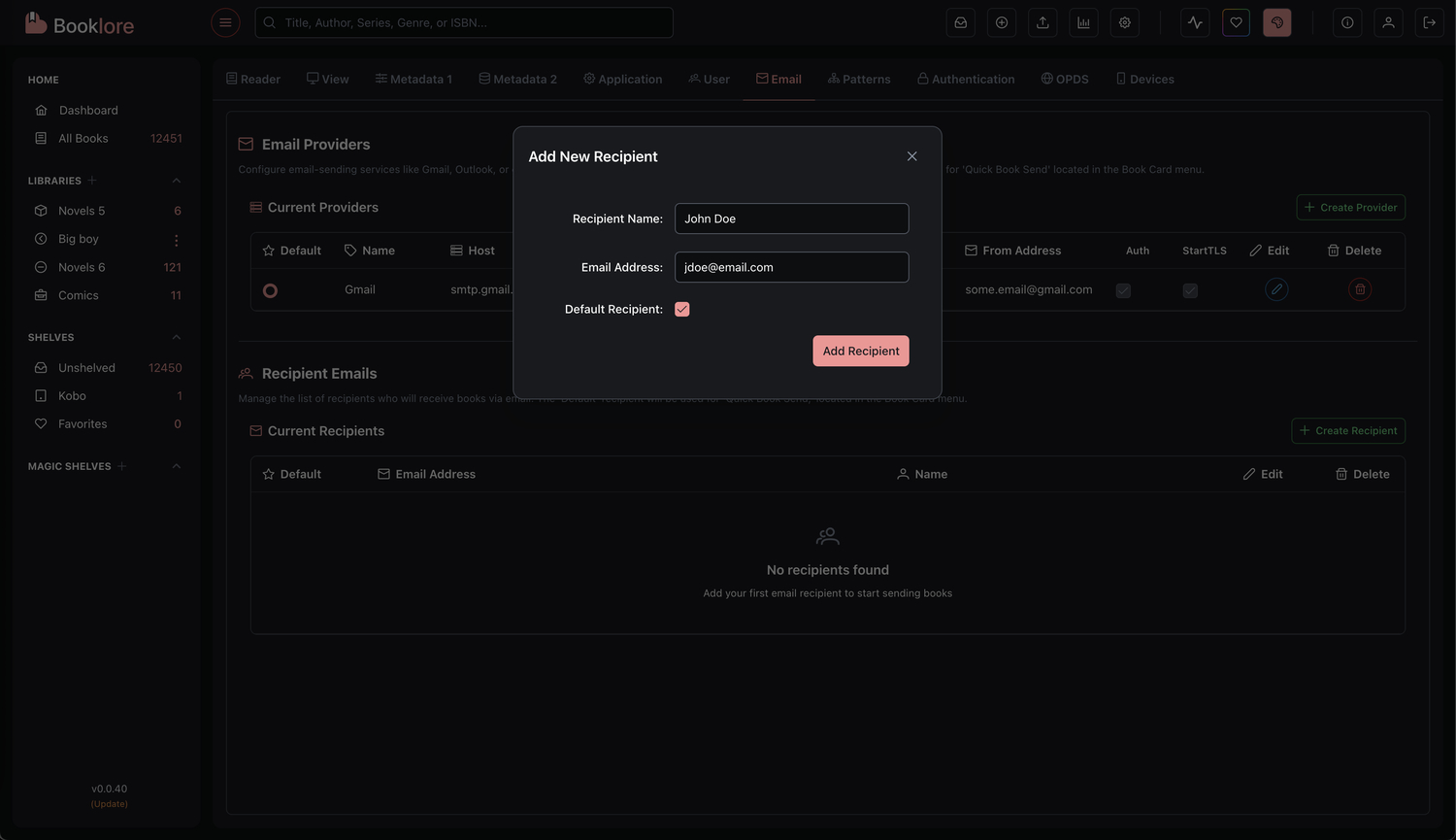Collapse the LIBRARIES section
Screen dimensions: 1456x840
[x=176, y=180]
